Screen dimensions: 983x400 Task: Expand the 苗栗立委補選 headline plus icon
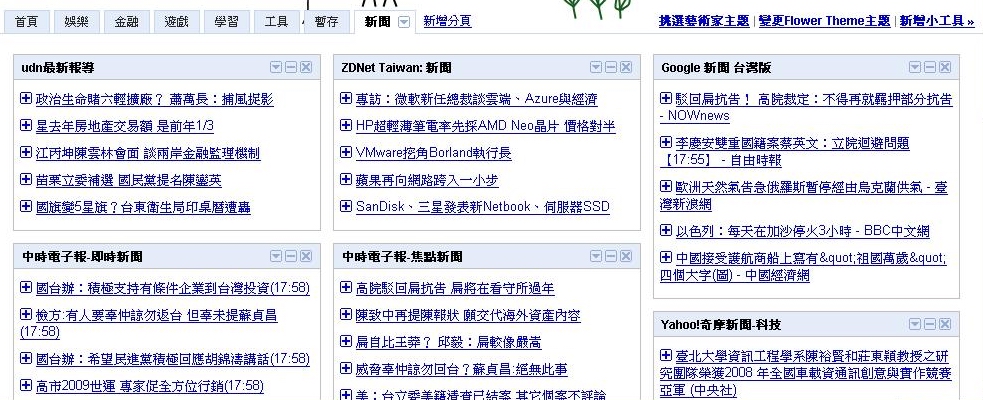tap(26, 179)
